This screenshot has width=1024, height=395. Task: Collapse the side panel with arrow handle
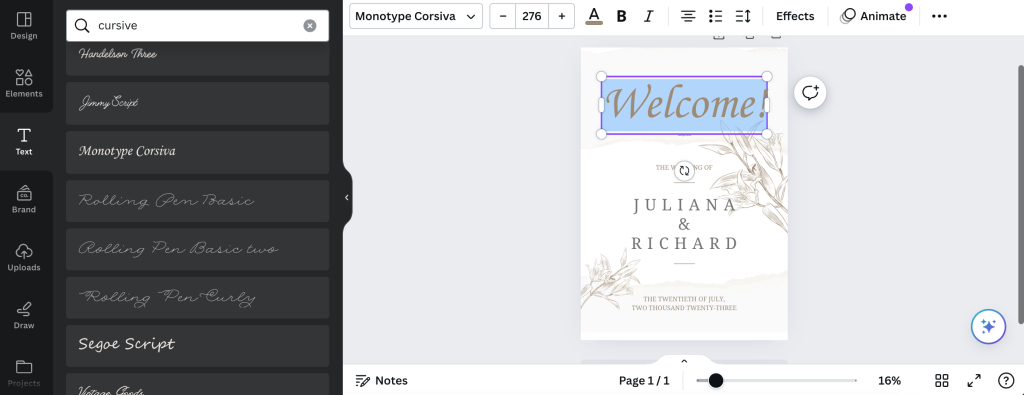[x=347, y=197]
